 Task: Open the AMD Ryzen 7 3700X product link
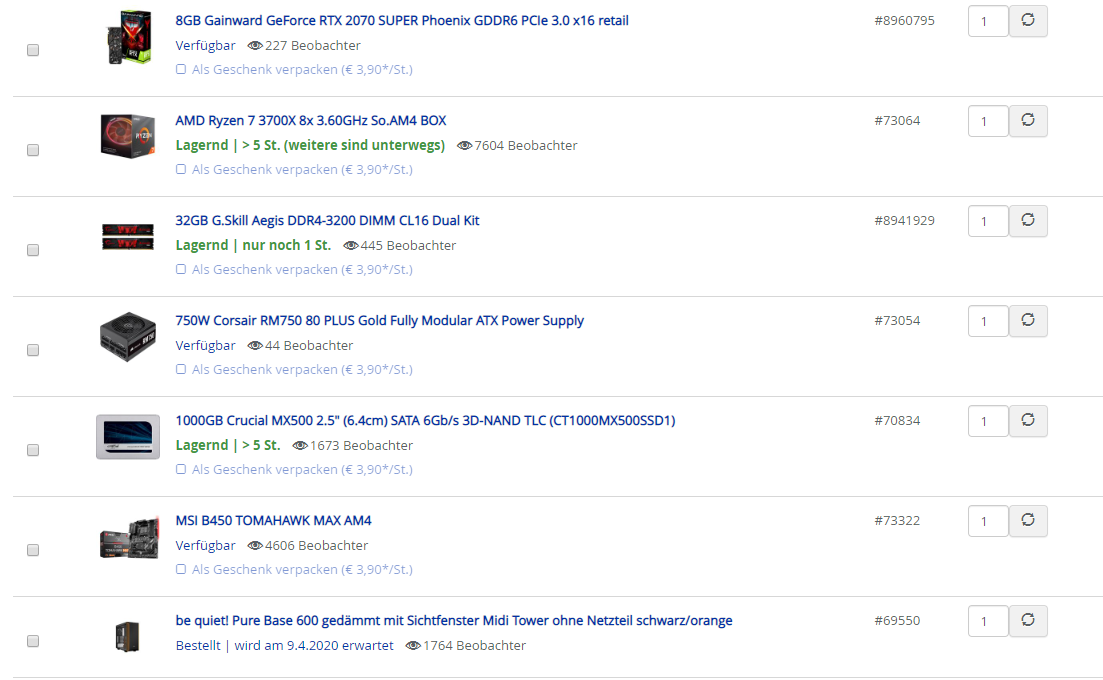[x=311, y=120]
